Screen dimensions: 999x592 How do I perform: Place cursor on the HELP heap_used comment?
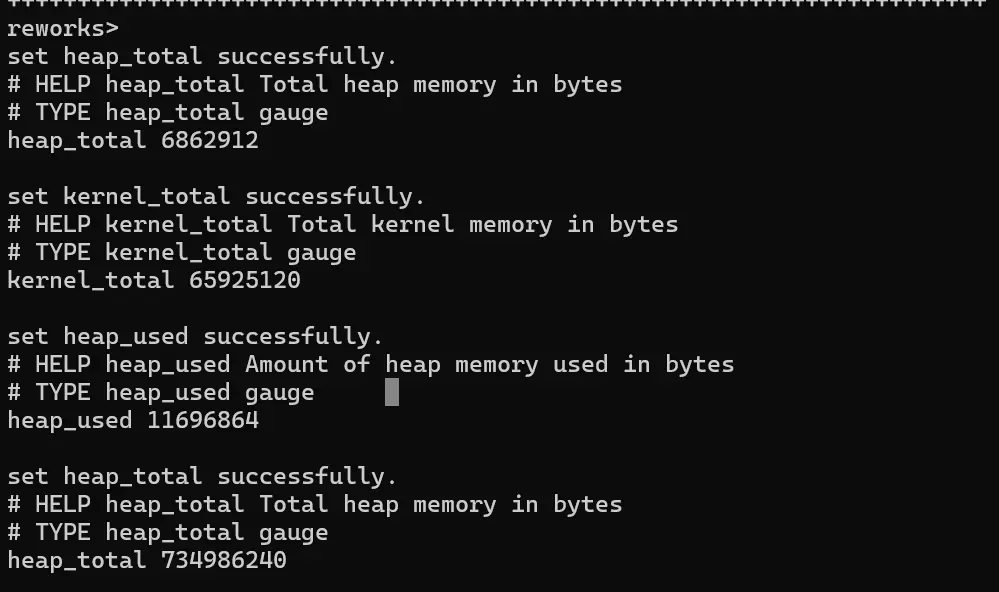point(370,364)
